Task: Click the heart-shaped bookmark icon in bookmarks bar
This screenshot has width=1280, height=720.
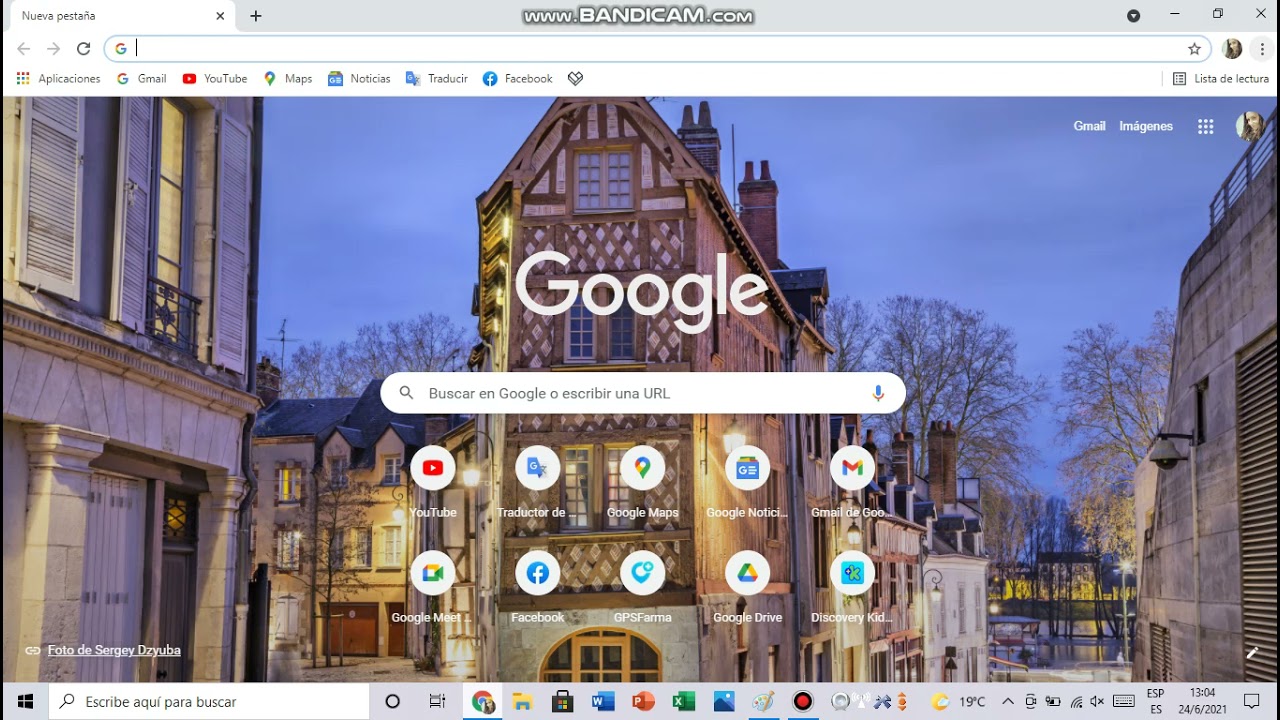Action: click(x=575, y=78)
